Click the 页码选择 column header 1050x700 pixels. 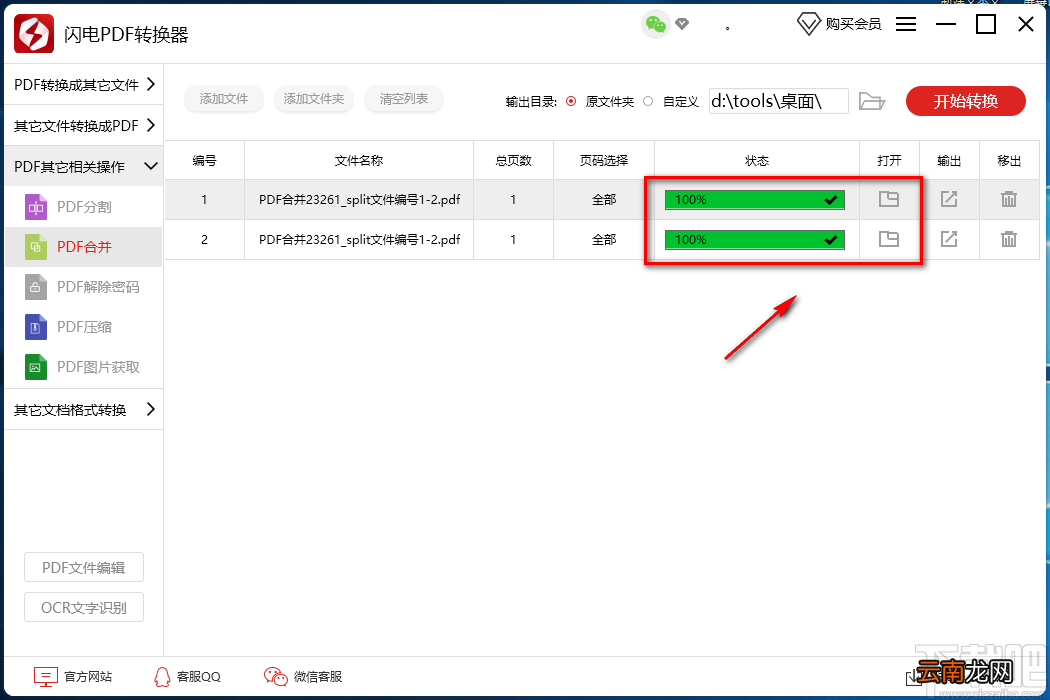pos(604,161)
